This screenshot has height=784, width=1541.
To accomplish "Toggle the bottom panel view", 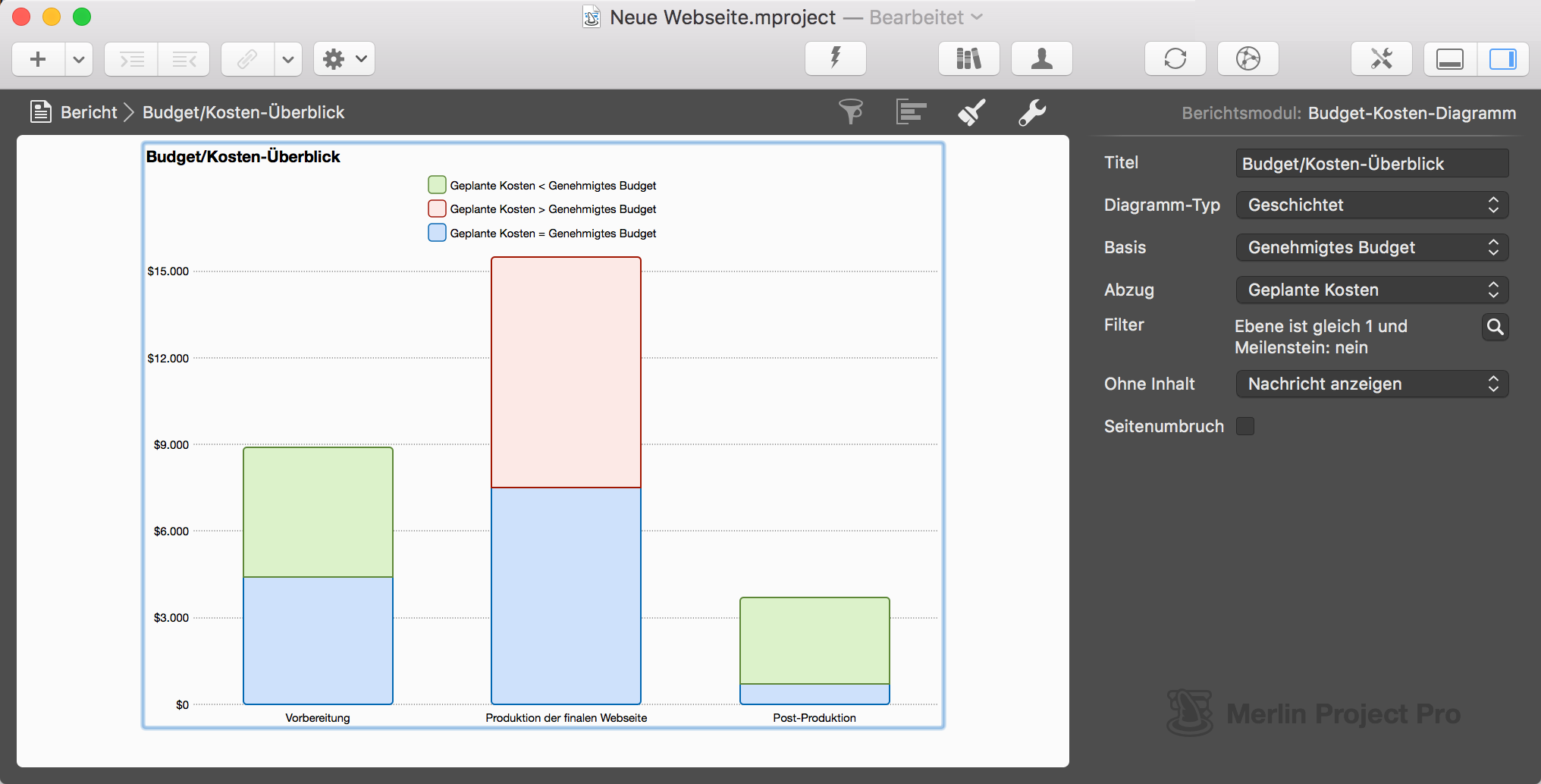I will [1450, 58].
